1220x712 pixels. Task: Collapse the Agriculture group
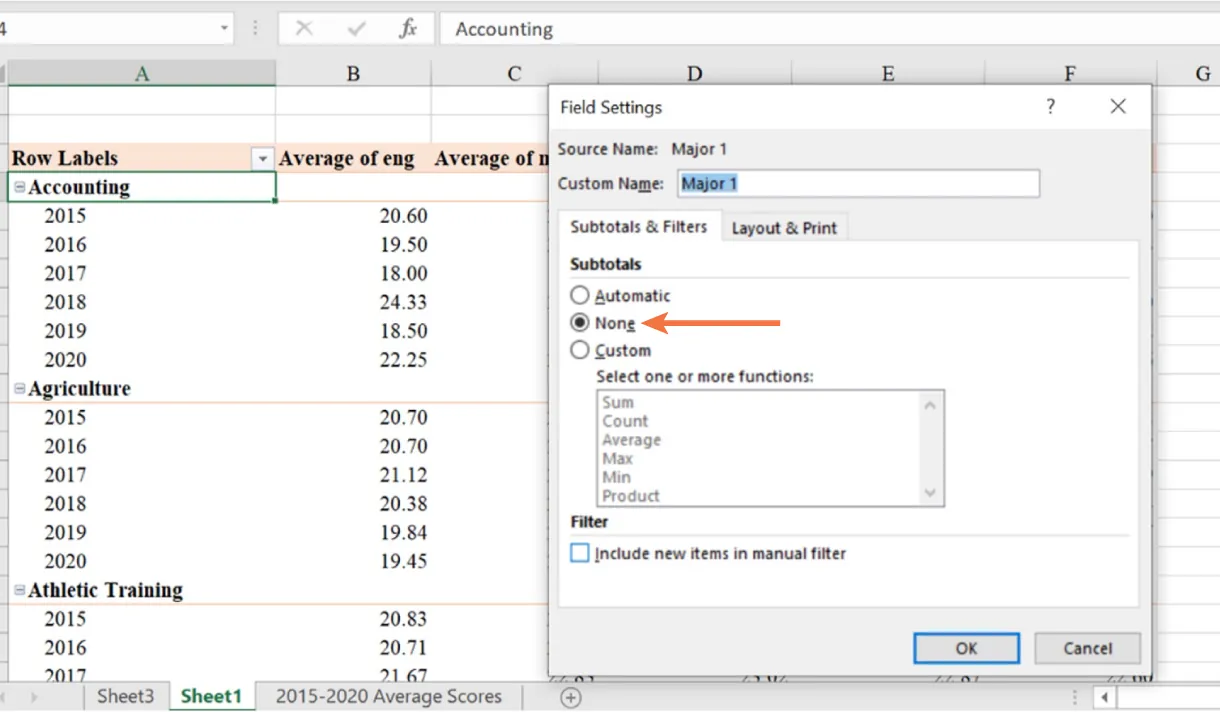coord(21,388)
